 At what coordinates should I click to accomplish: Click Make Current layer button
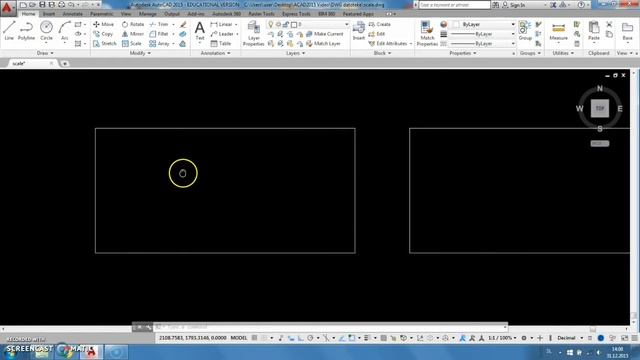click(x=325, y=34)
